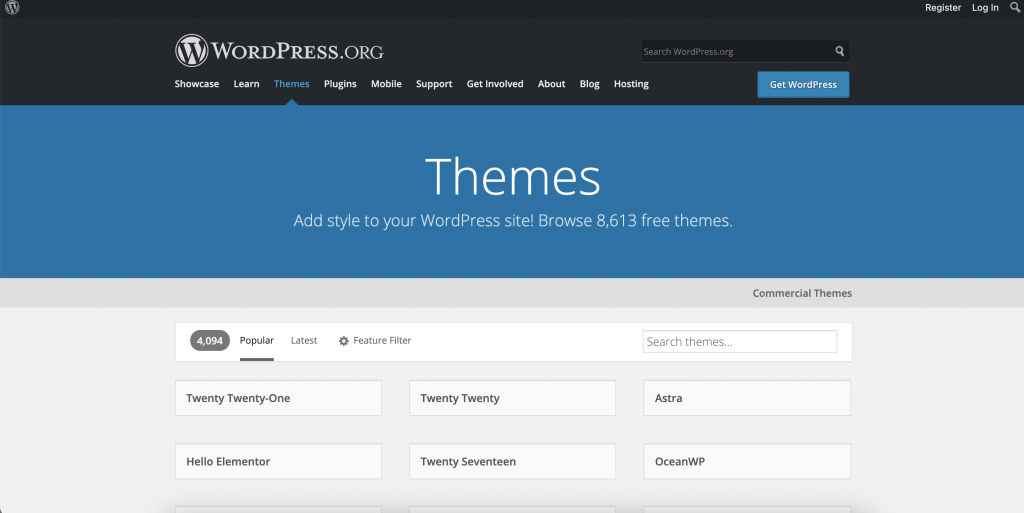Click the large Themes page heading
The image size is (1024, 513).
[513, 177]
